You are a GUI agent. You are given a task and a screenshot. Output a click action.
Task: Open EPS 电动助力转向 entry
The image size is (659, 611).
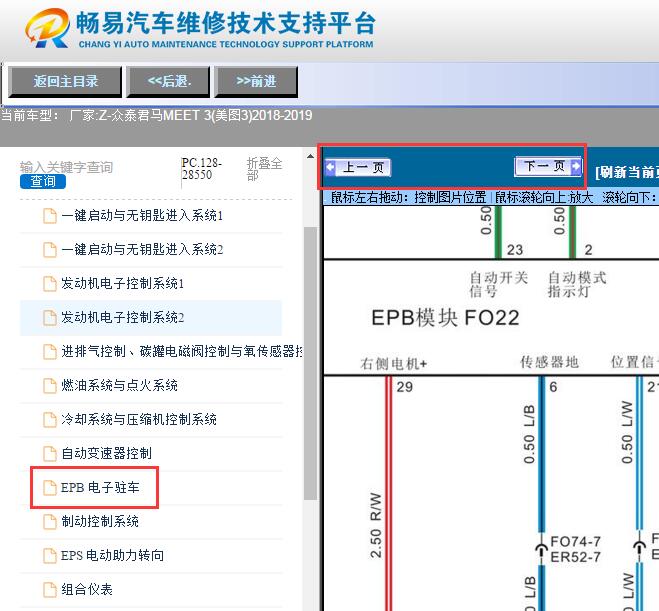tap(112, 556)
